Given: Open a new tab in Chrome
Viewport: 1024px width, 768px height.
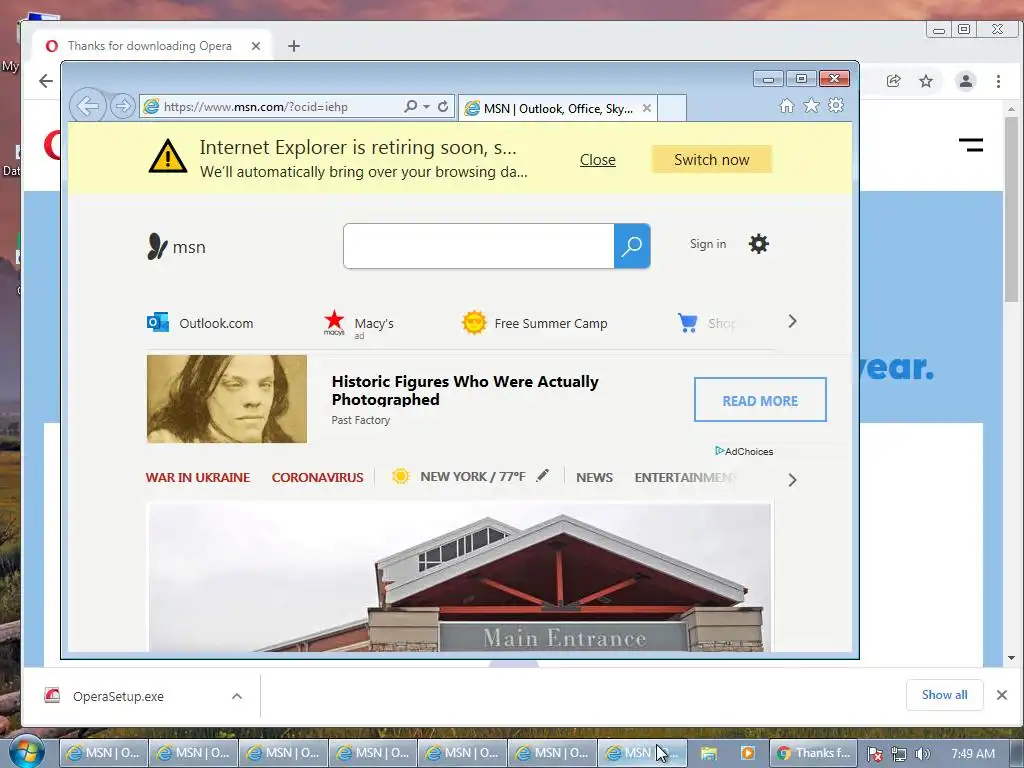Looking at the screenshot, I should [294, 46].
